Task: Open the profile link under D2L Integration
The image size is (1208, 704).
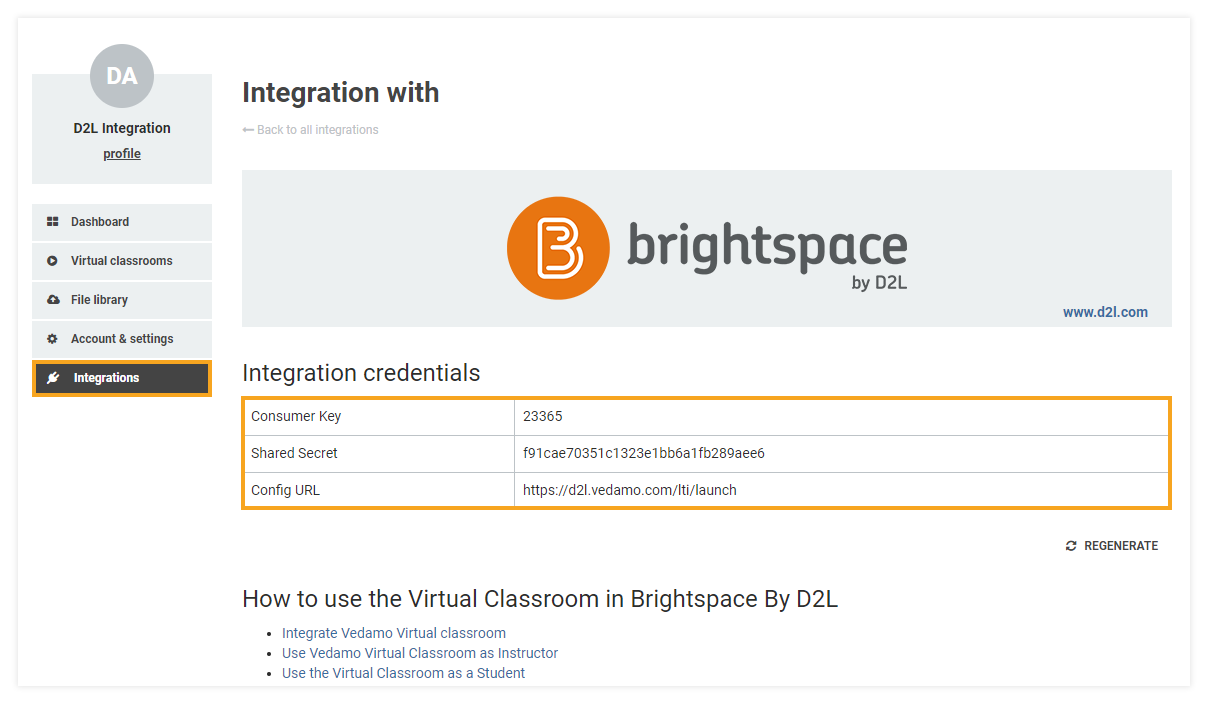Action: 122,154
